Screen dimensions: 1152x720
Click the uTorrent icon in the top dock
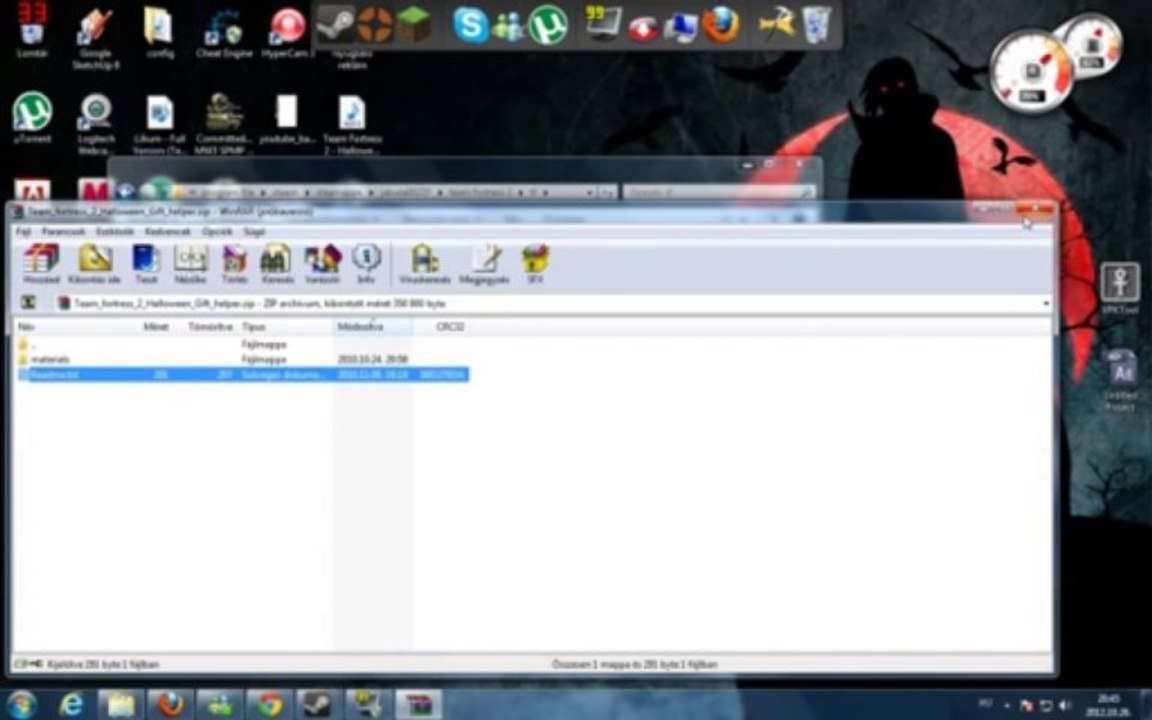(548, 25)
